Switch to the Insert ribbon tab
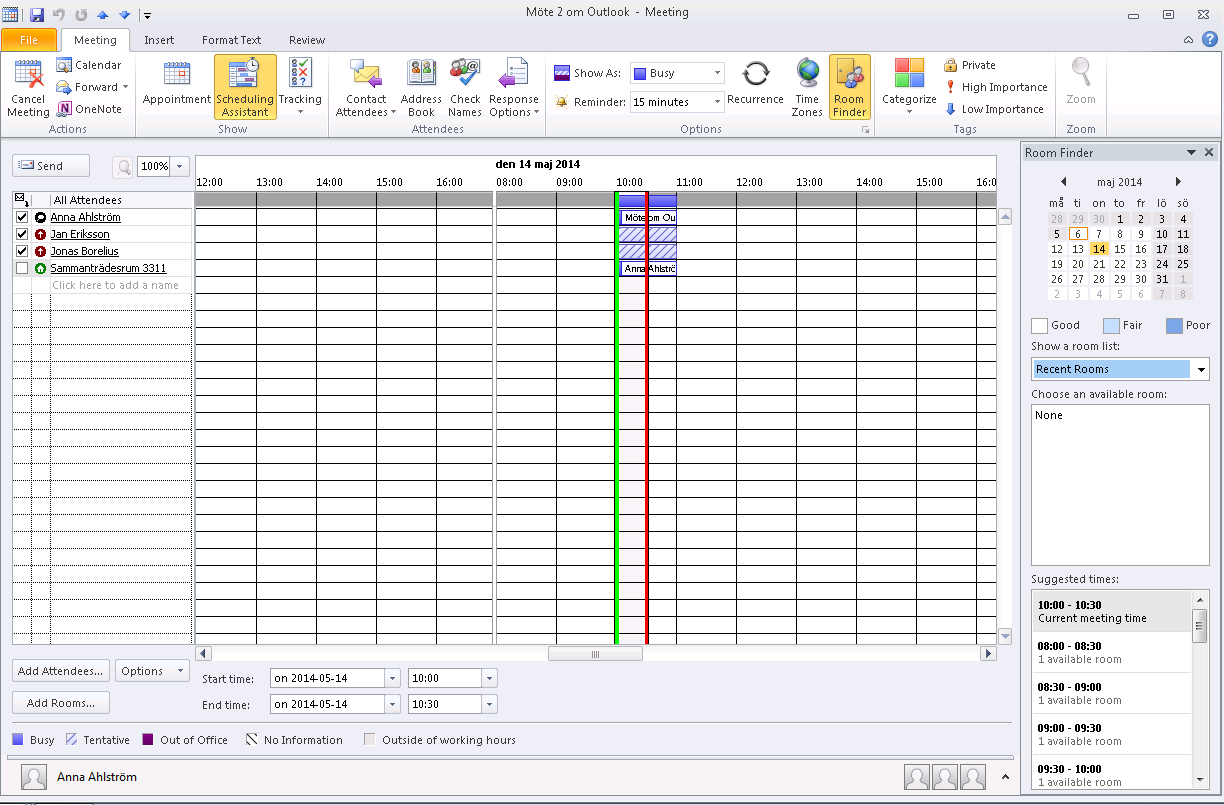Image resolution: width=1224 pixels, height=805 pixels. pyautogui.click(x=159, y=40)
